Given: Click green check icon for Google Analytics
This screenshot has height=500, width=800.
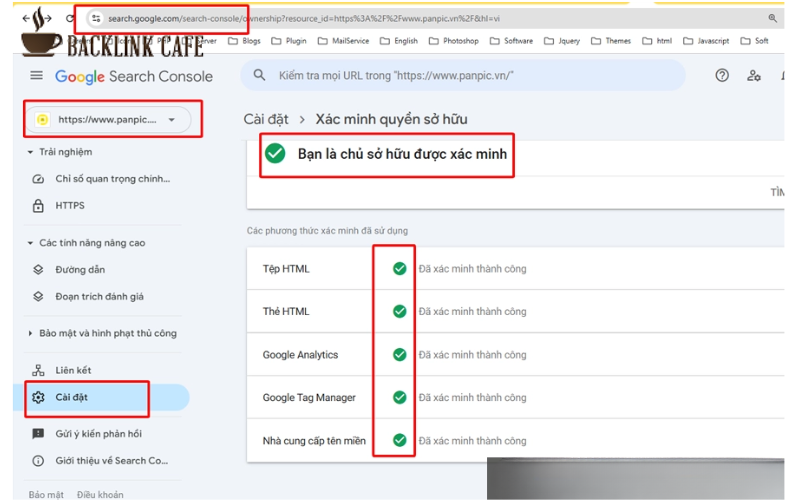Looking at the screenshot, I should (x=399, y=354).
